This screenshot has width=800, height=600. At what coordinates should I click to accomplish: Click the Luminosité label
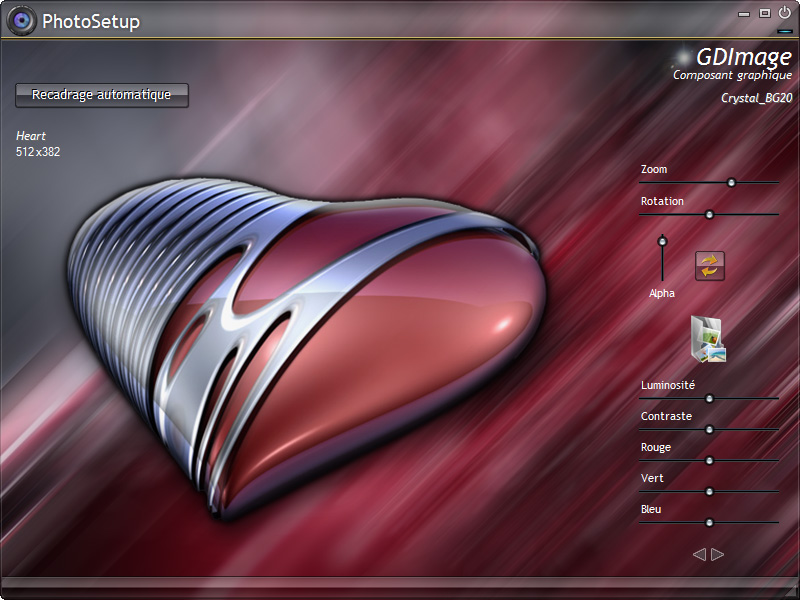668,385
